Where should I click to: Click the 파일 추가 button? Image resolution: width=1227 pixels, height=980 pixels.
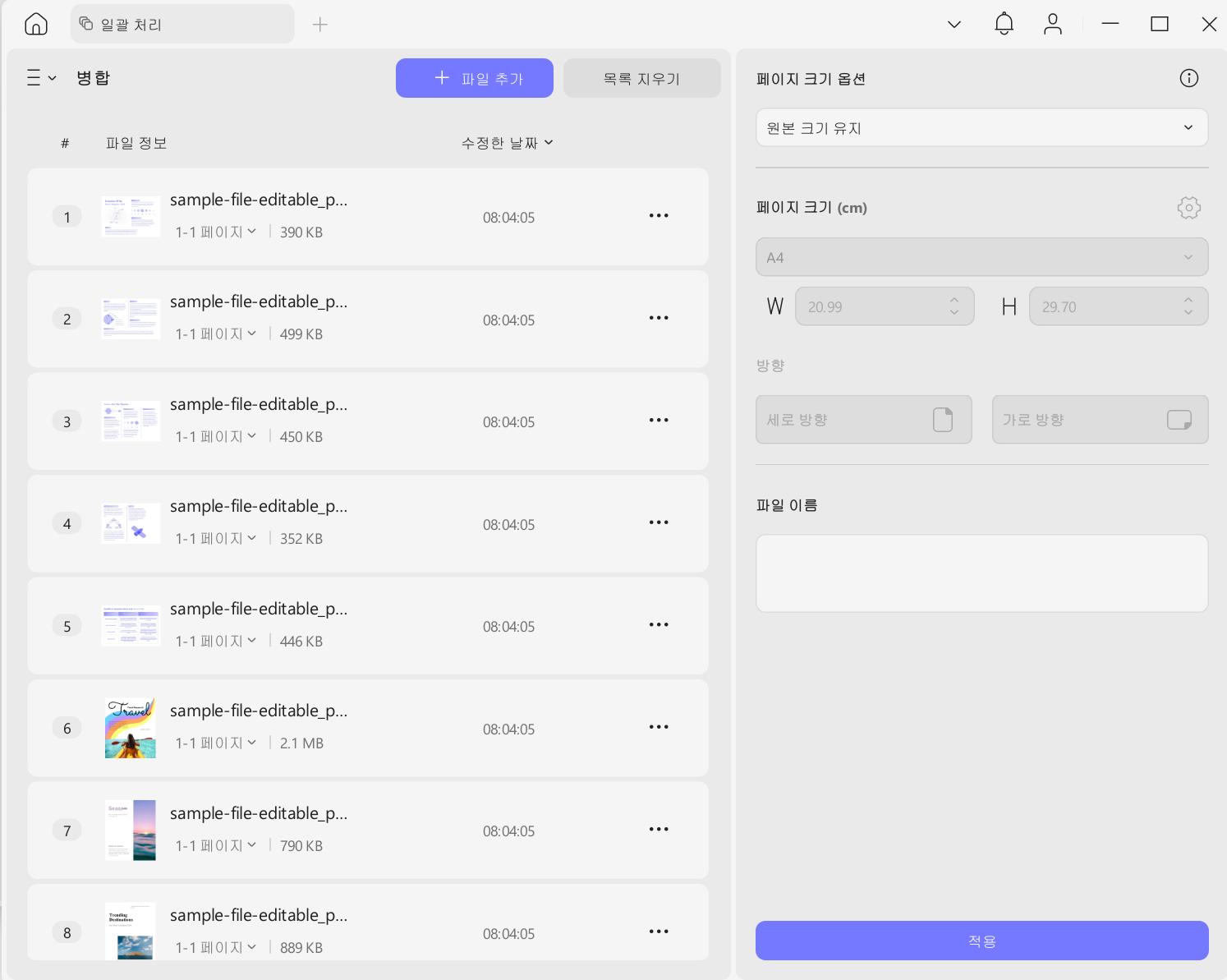coord(474,78)
